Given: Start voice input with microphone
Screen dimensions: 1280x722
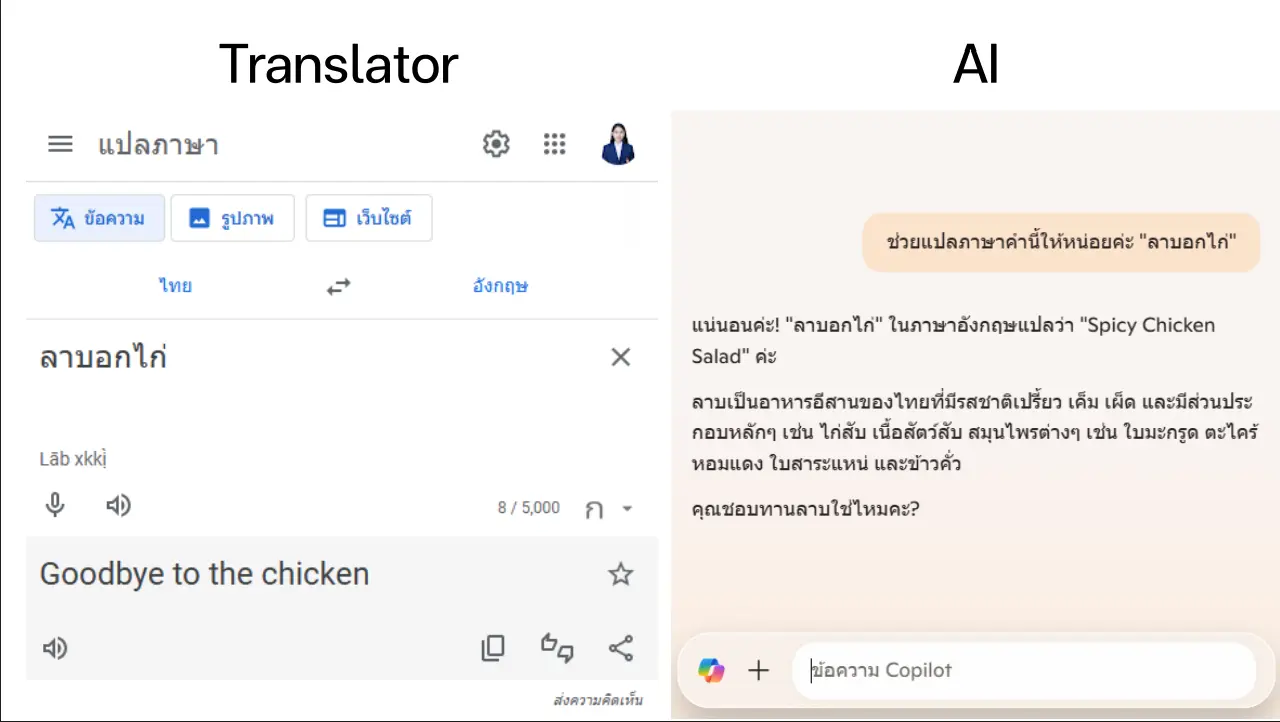Looking at the screenshot, I should [x=56, y=506].
